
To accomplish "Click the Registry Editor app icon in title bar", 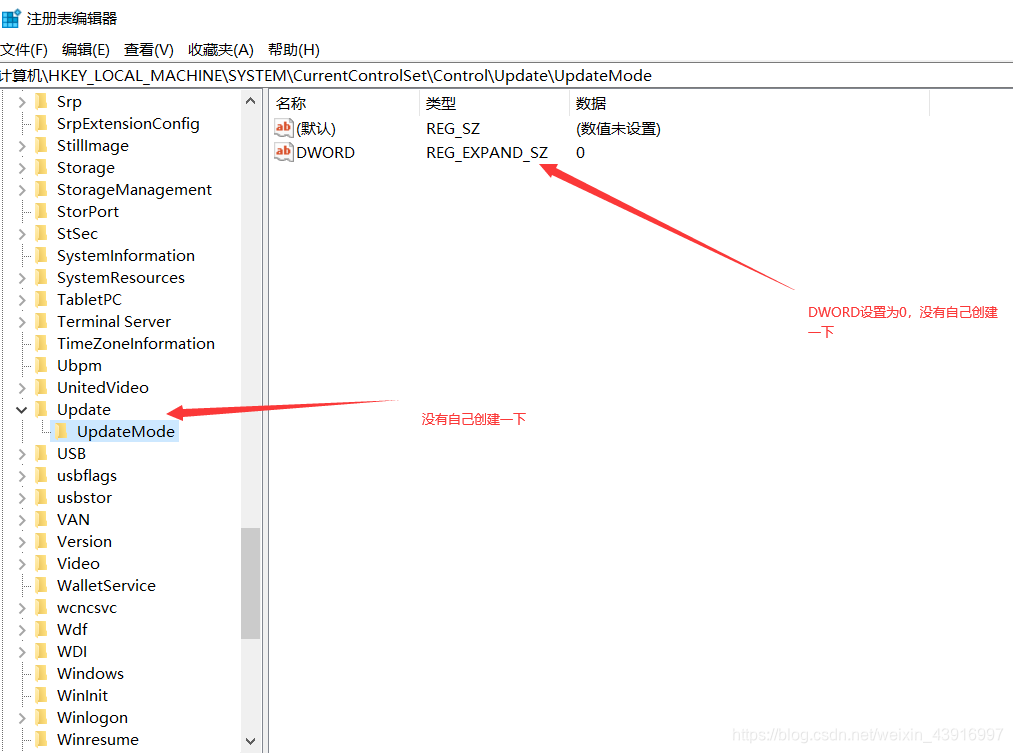I will [12, 18].
